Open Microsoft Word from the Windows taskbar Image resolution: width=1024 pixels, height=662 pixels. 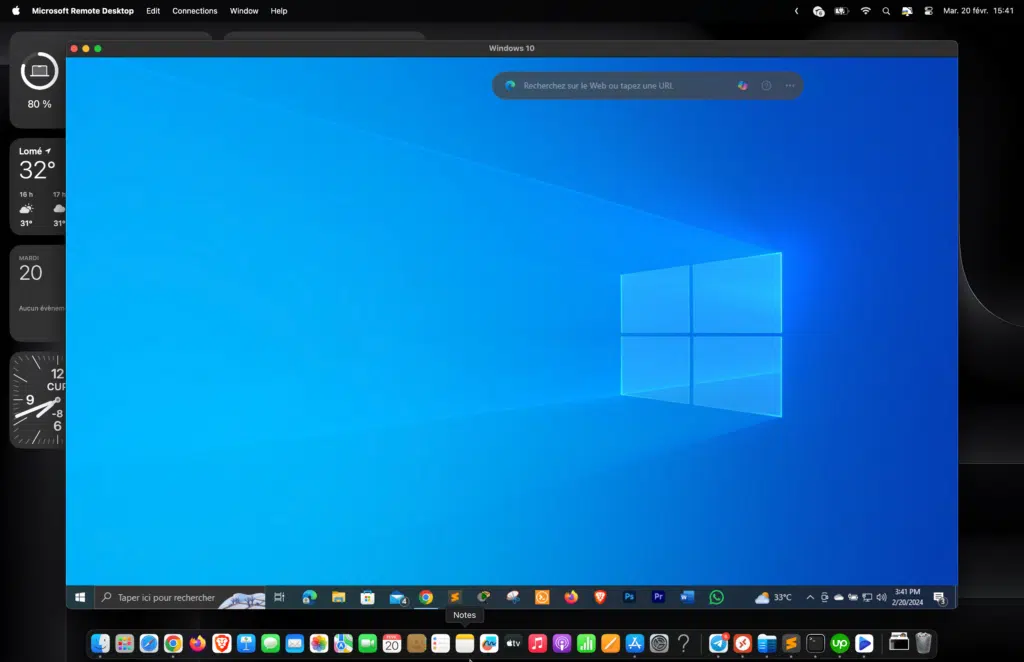click(x=687, y=597)
